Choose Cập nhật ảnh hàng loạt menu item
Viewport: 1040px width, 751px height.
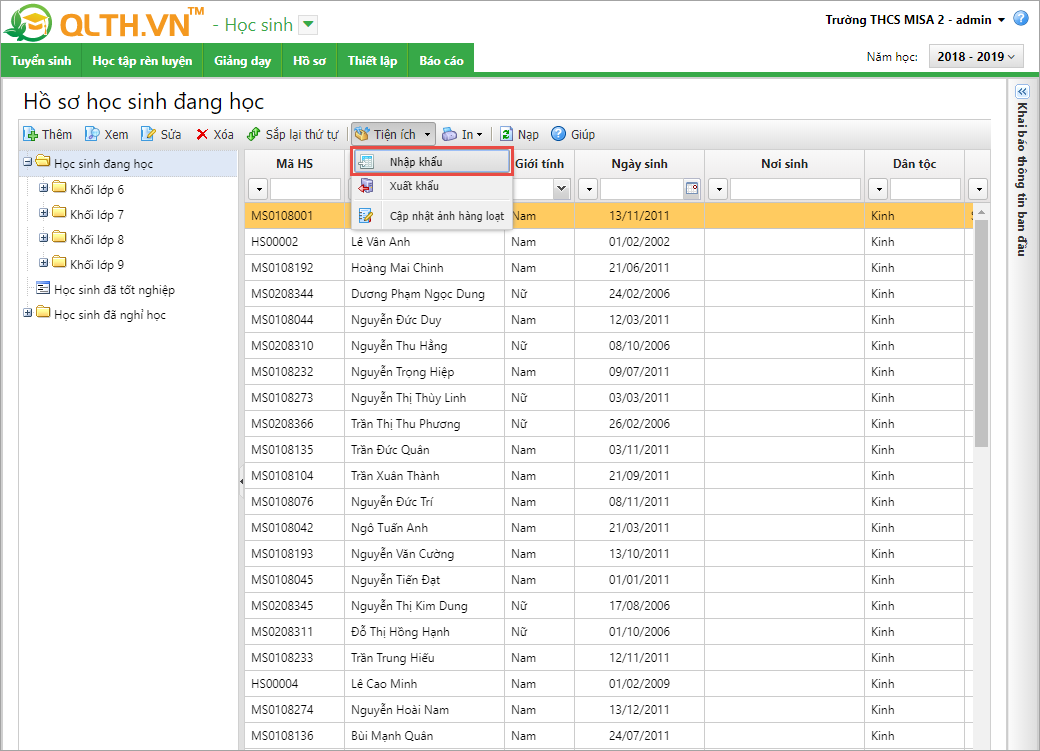tap(446, 214)
